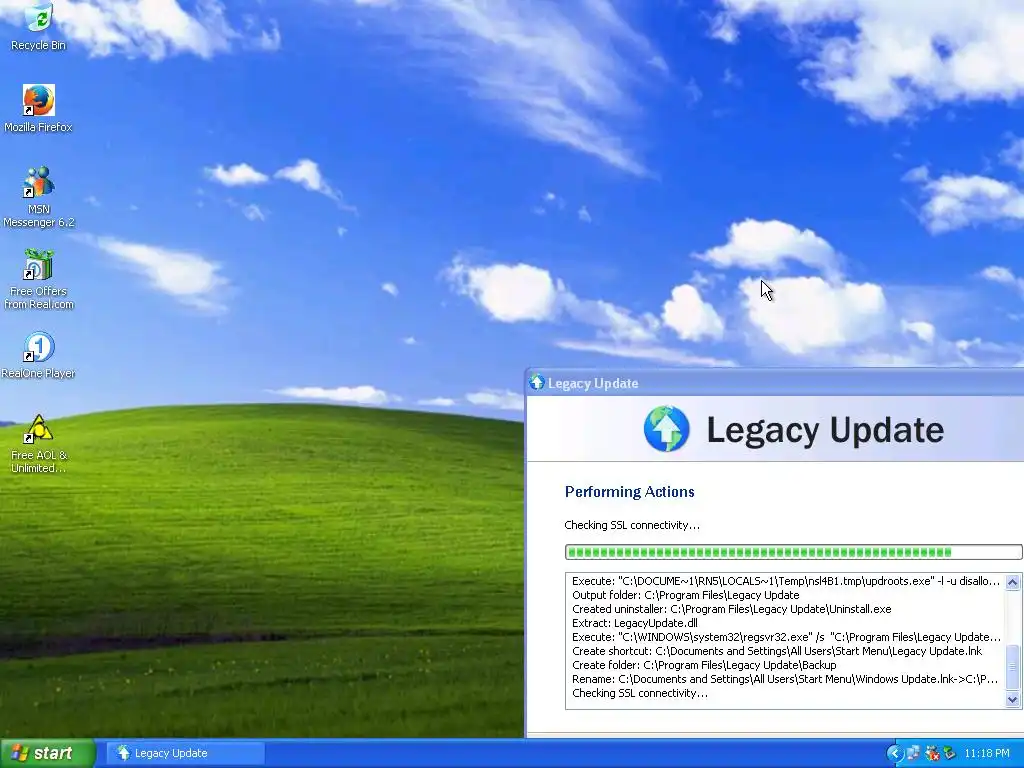This screenshot has height=768, width=1024.
Task: Show hidden tray icons with the chevron
Action: click(894, 753)
